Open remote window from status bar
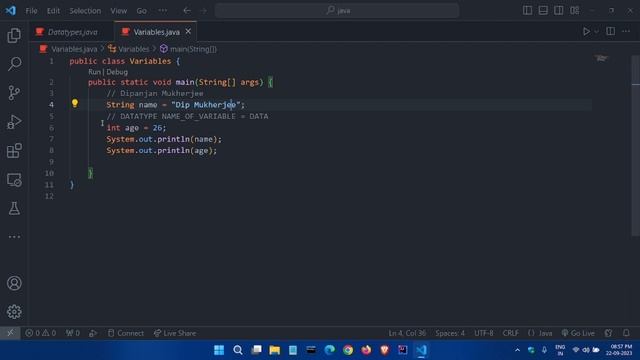 (x=10, y=333)
